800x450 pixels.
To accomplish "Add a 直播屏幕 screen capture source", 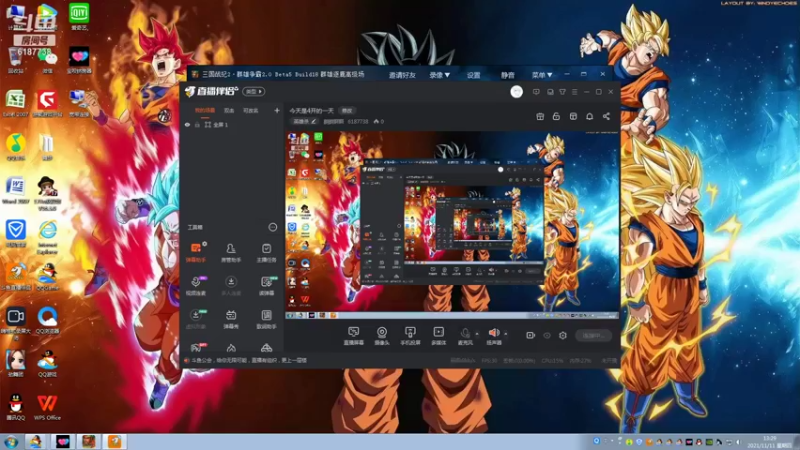I will 354,336.
